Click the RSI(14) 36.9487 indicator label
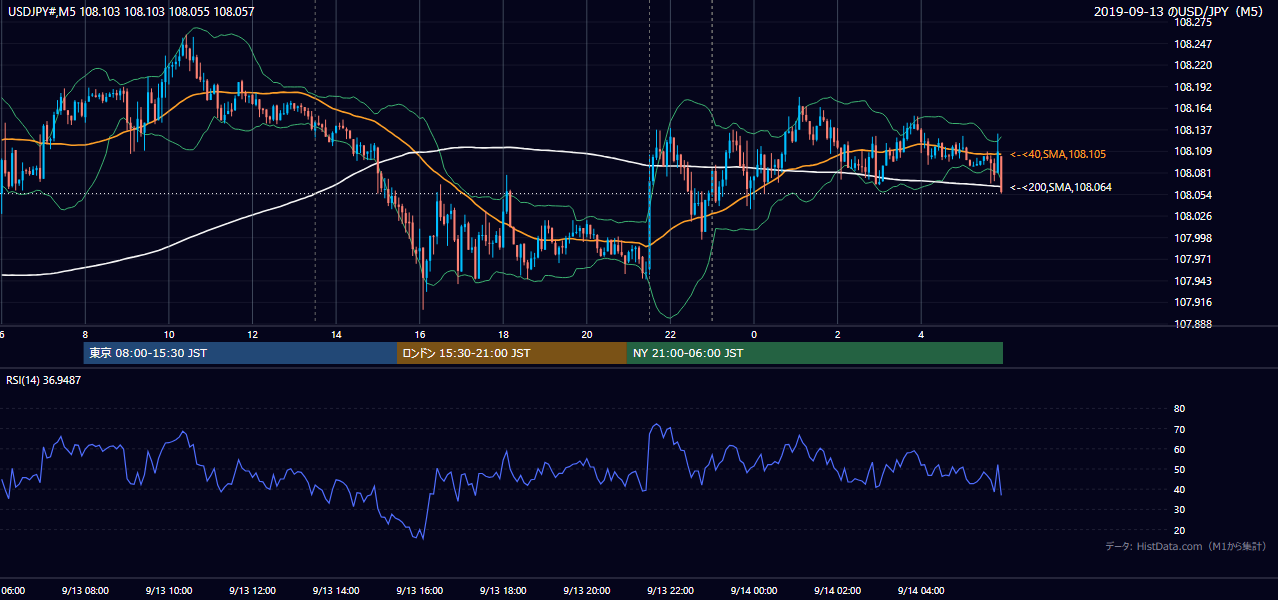The width and height of the screenshot is (1278, 600). 44,380
